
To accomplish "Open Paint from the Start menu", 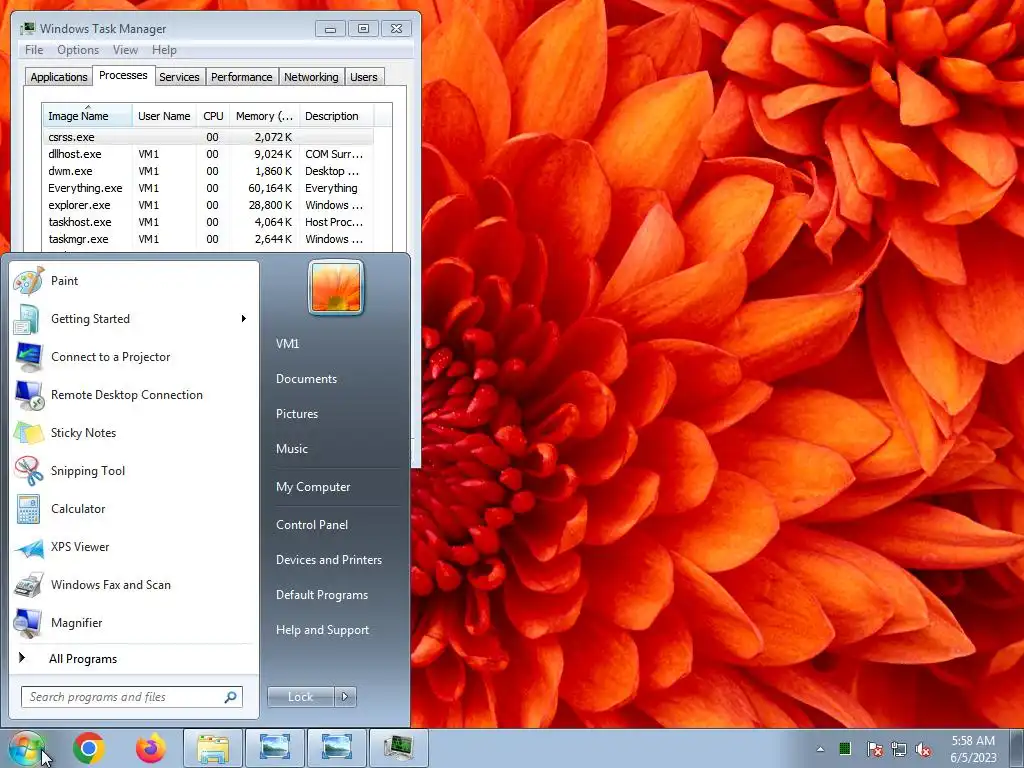I will coord(134,281).
